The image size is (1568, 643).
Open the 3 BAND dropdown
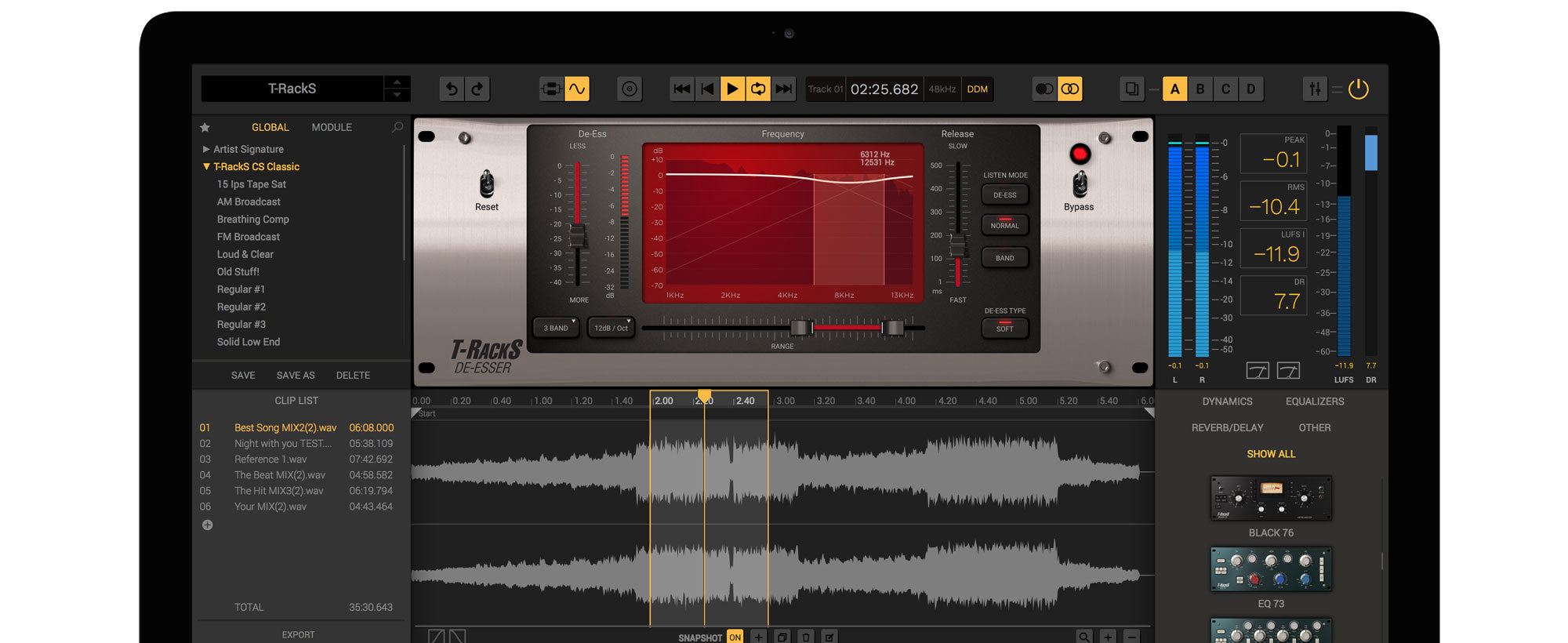tap(557, 328)
